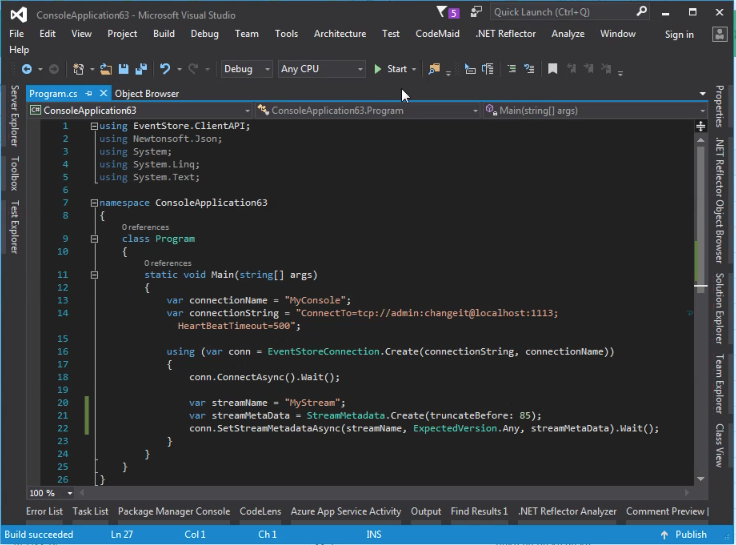Expand the Start button dropdown arrow
The image size is (736, 545).
pyautogui.click(x=414, y=69)
